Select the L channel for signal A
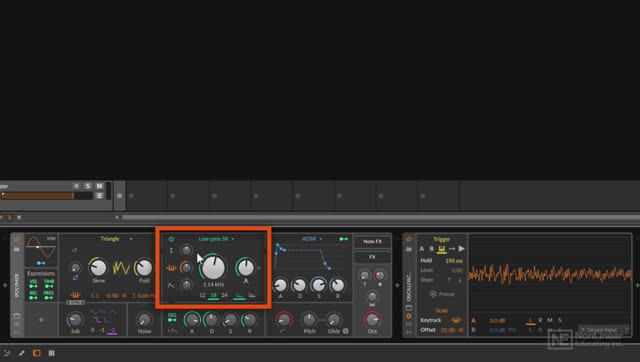Image resolution: width=640 pixels, height=362 pixels. click(531, 320)
